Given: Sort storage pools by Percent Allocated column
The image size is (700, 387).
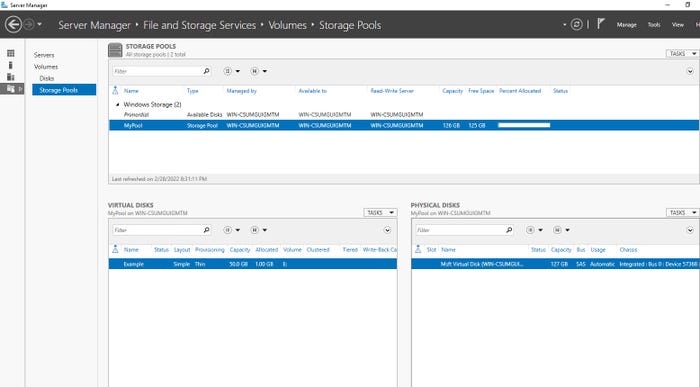Looking at the screenshot, I should click(520, 91).
